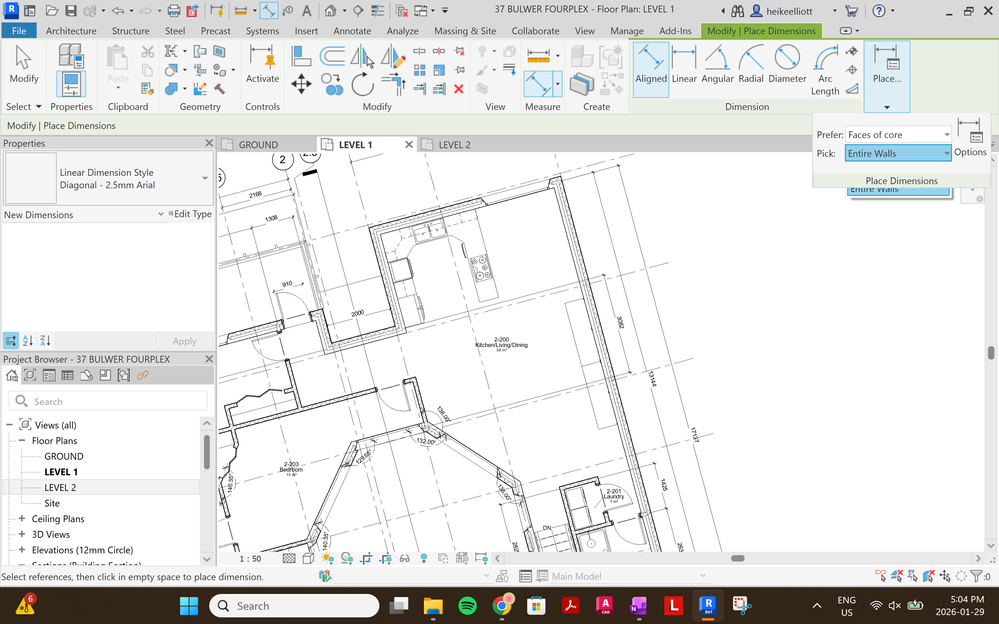Expand the Ceiling Plans tree node
The height and width of the screenshot is (624, 999).
point(22,519)
